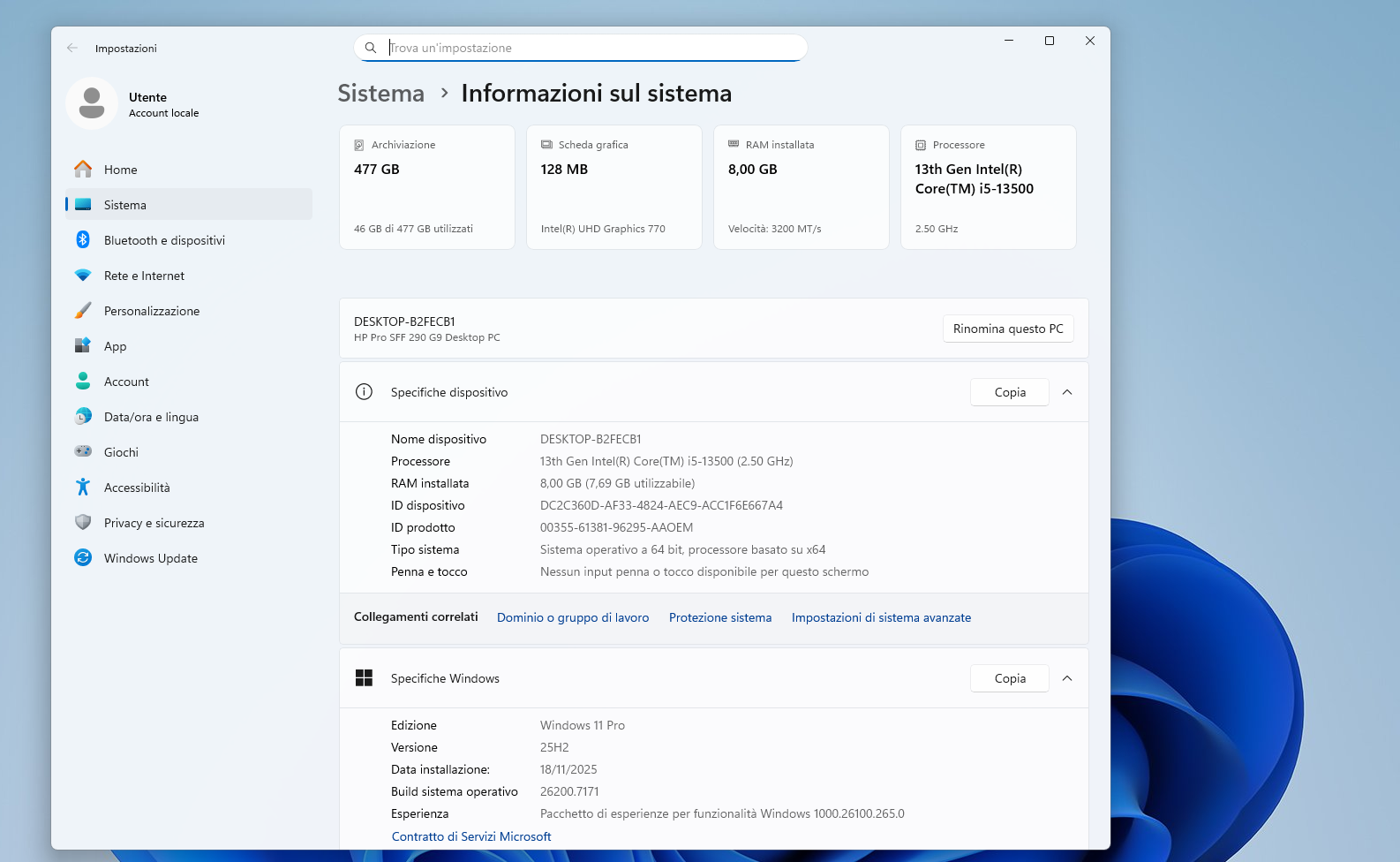Open the Archiviazione 477 GB card
The width and height of the screenshot is (1400, 862).
click(x=427, y=187)
